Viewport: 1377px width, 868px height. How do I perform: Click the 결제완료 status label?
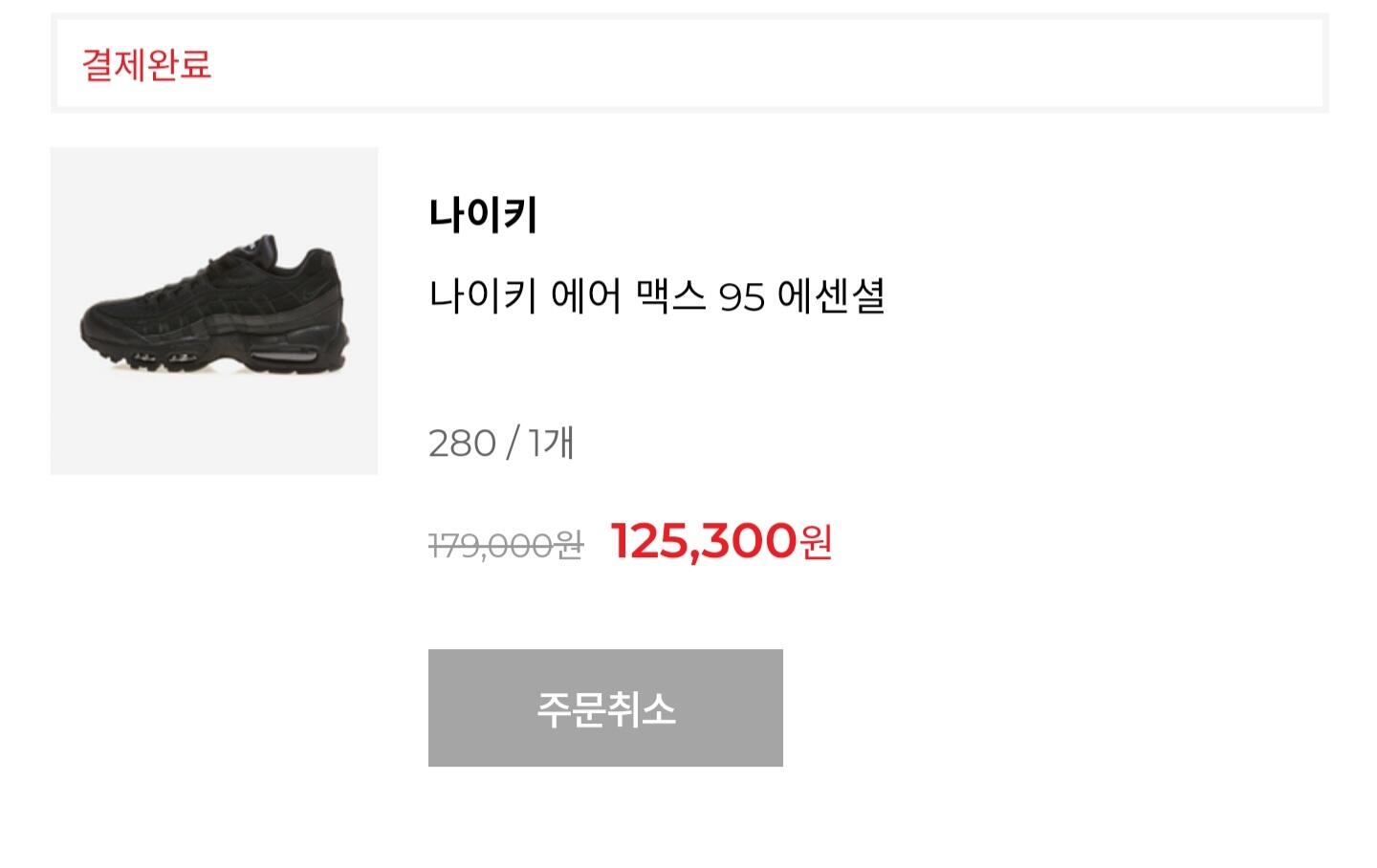tap(146, 64)
